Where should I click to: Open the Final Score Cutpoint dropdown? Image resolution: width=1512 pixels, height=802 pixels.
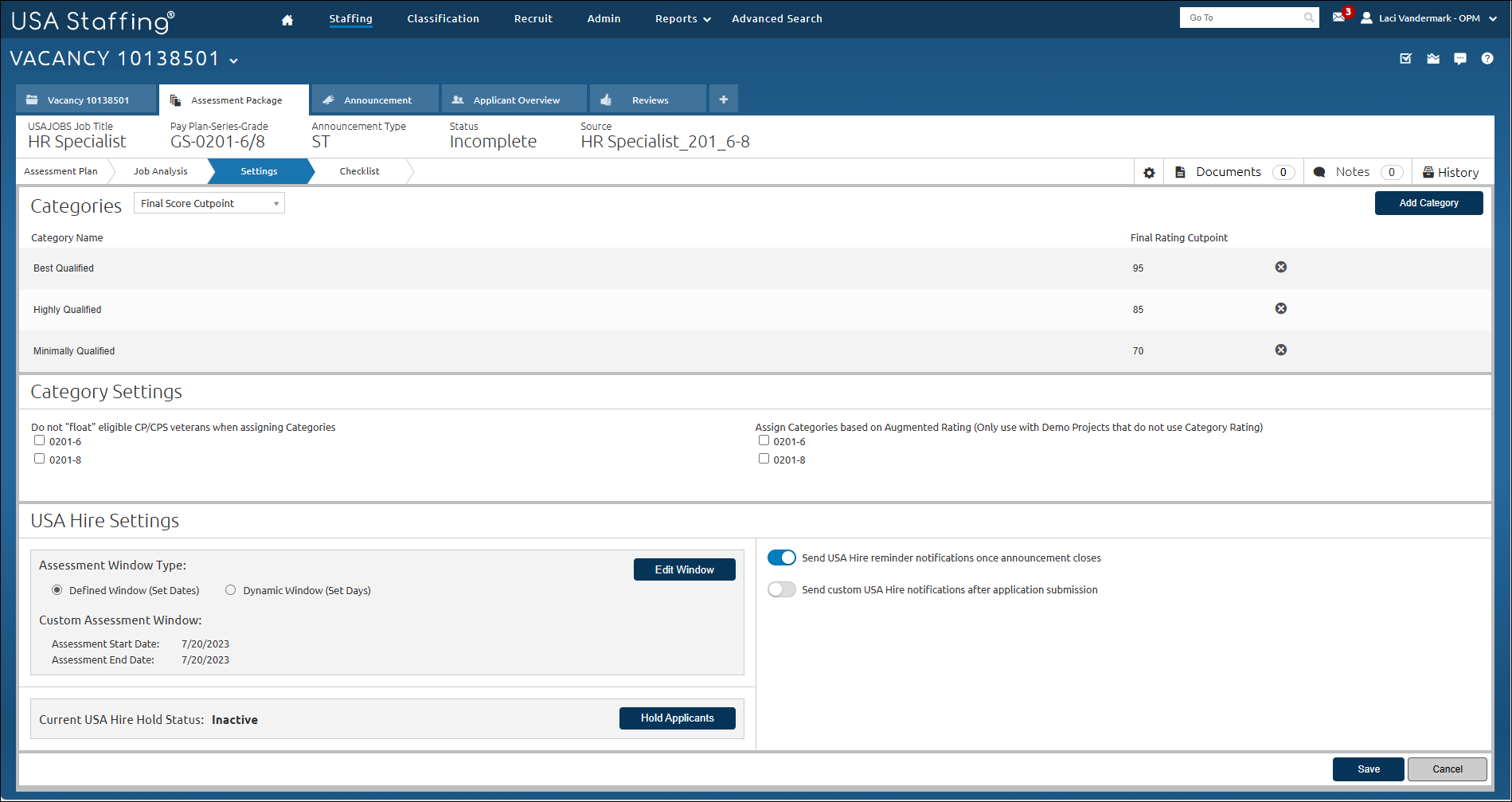(209, 204)
